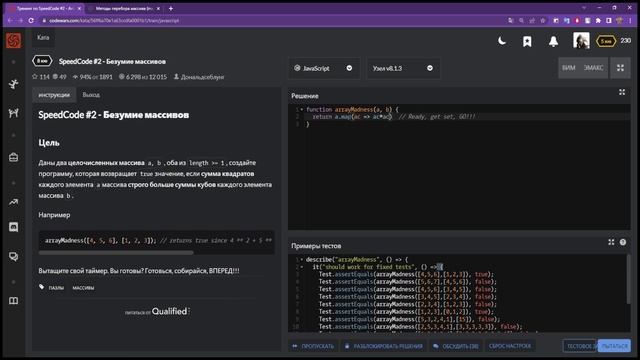The width and height of the screenshot is (640, 360).
Task: Open the docs book sidebar icon
Action: click(x=13, y=301)
